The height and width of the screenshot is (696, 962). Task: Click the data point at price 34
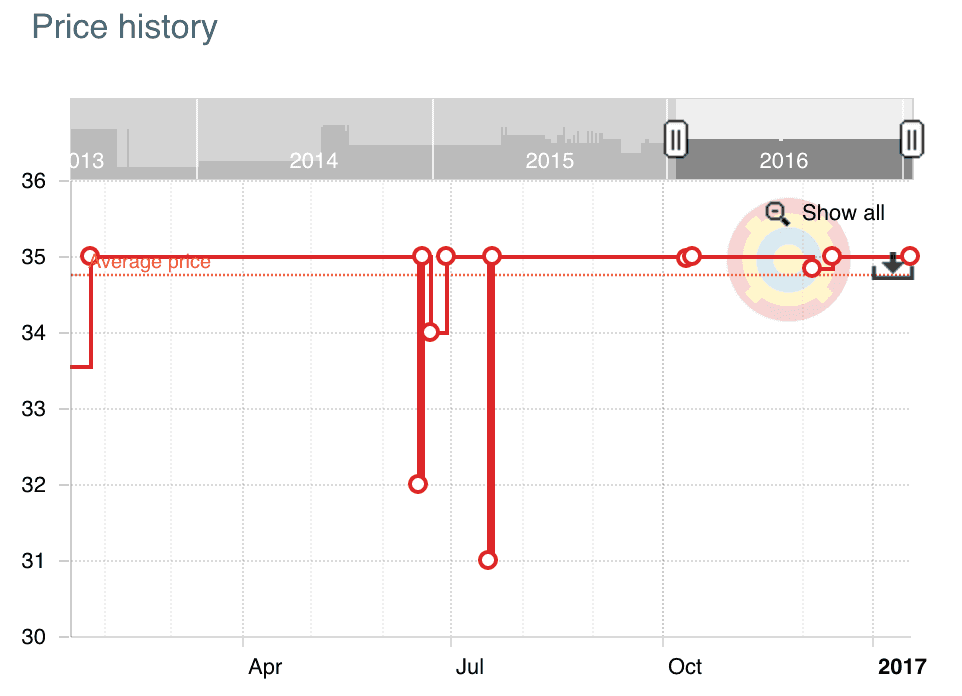(x=430, y=332)
